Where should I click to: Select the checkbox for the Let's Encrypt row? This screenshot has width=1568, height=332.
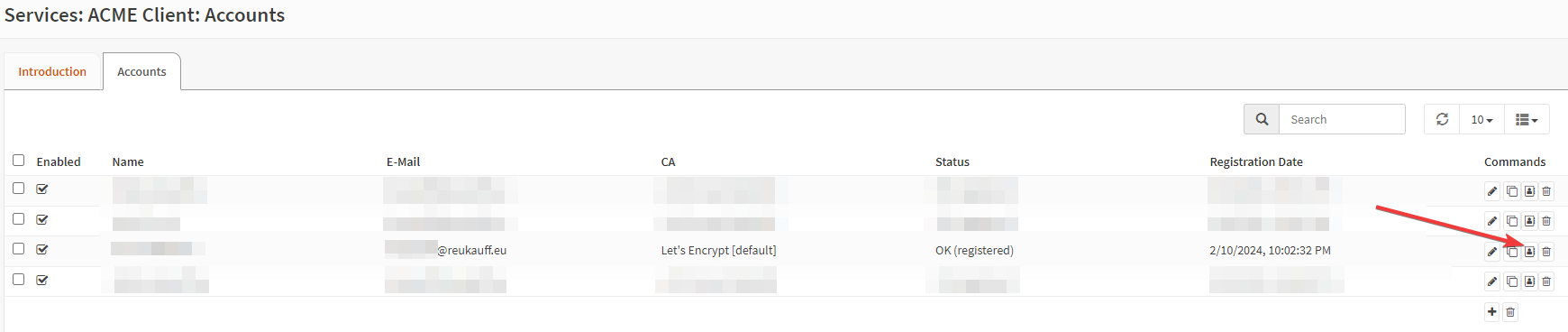coord(18,249)
